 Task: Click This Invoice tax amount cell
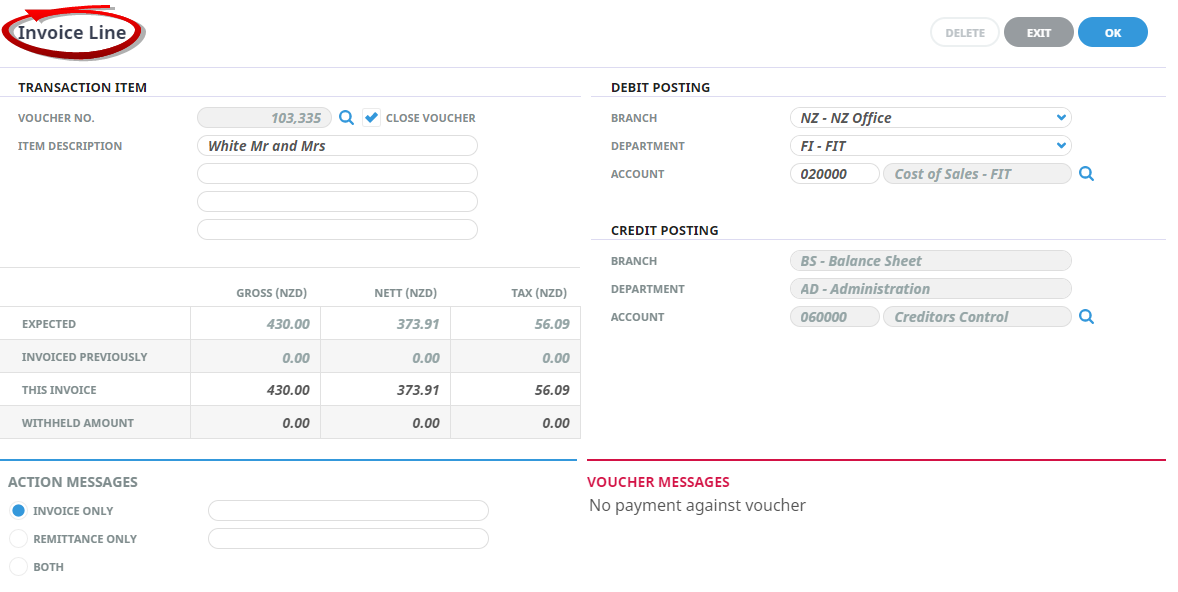click(516, 390)
